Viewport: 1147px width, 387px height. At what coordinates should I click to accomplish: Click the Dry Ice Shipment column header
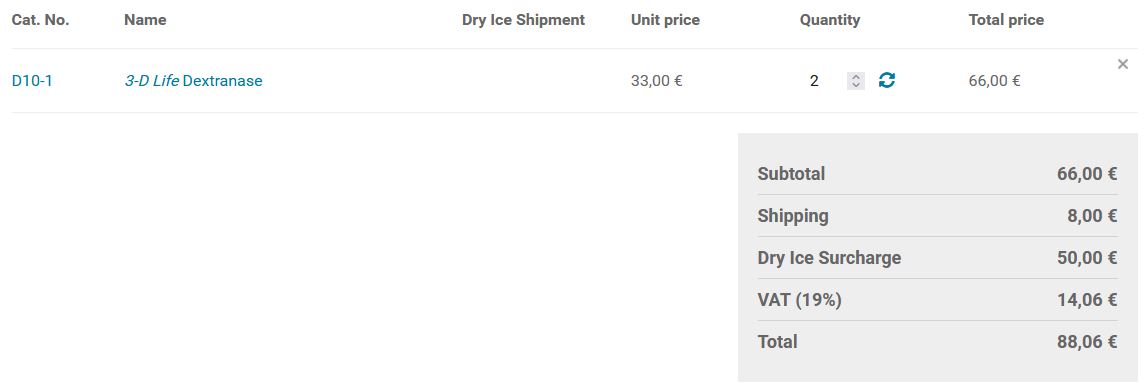(x=523, y=20)
